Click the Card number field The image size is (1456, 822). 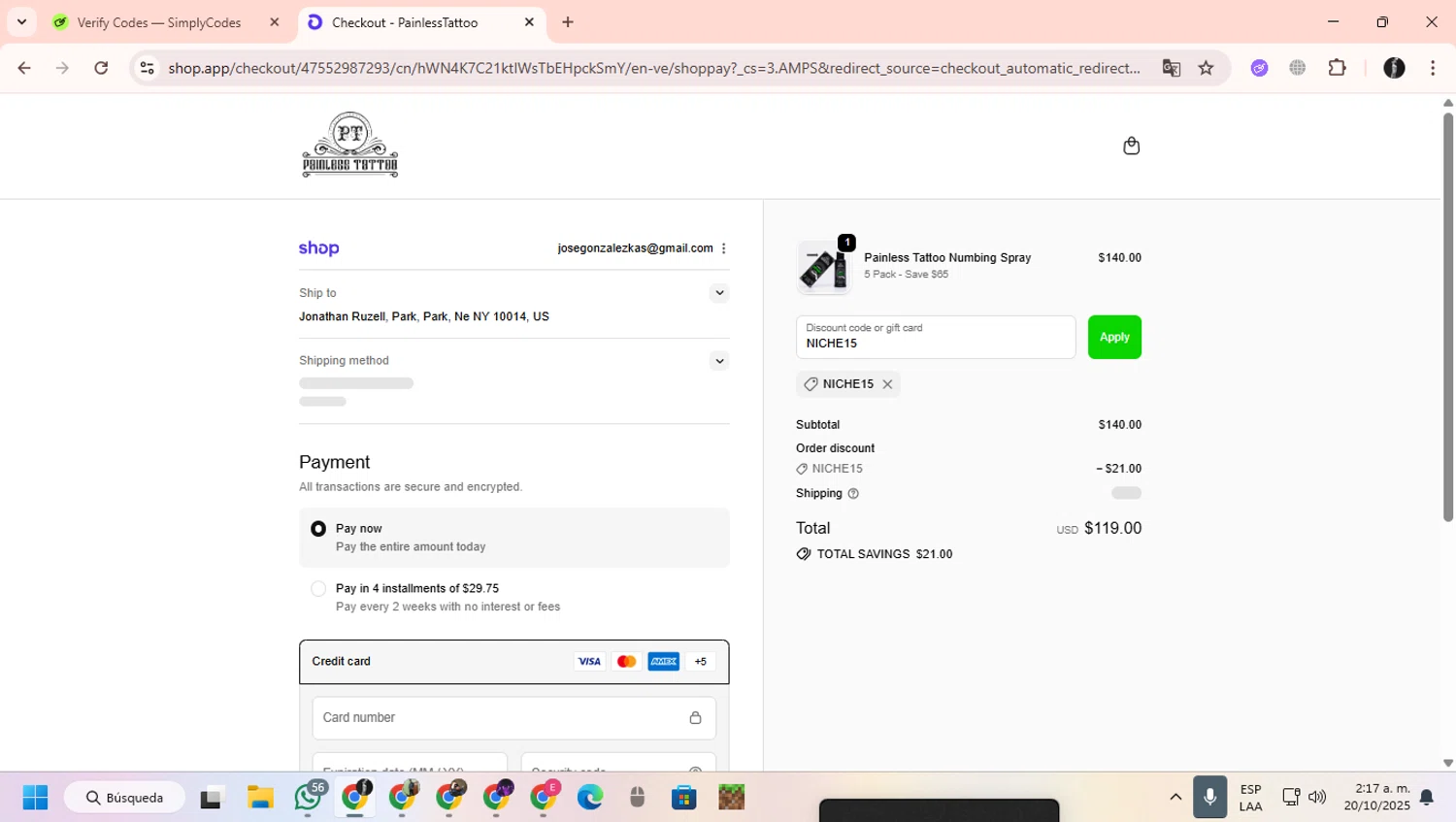[514, 718]
